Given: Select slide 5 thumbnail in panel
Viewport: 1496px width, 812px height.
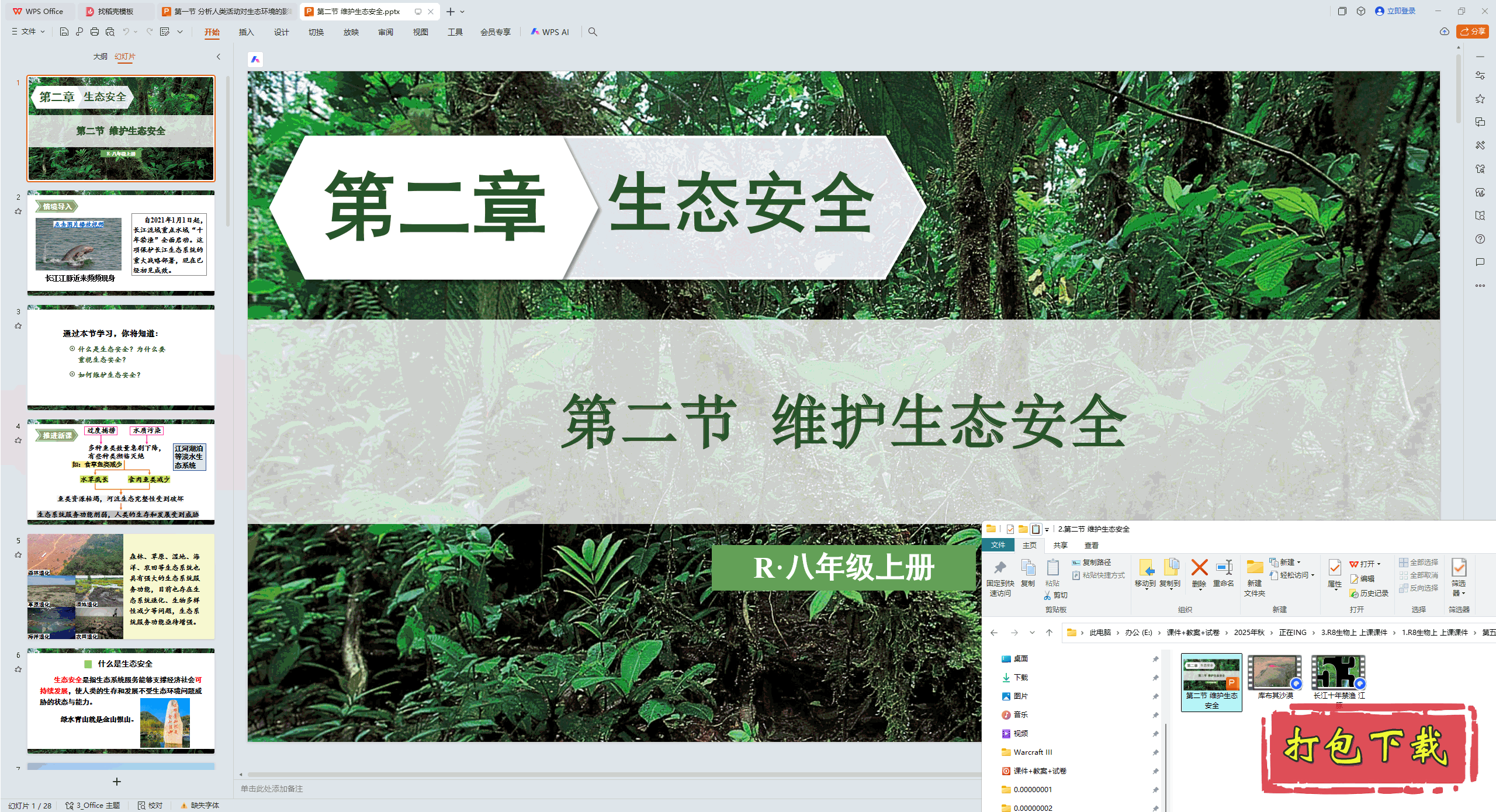Looking at the screenshot, I should pyautogui.click(x=121, y=586).
